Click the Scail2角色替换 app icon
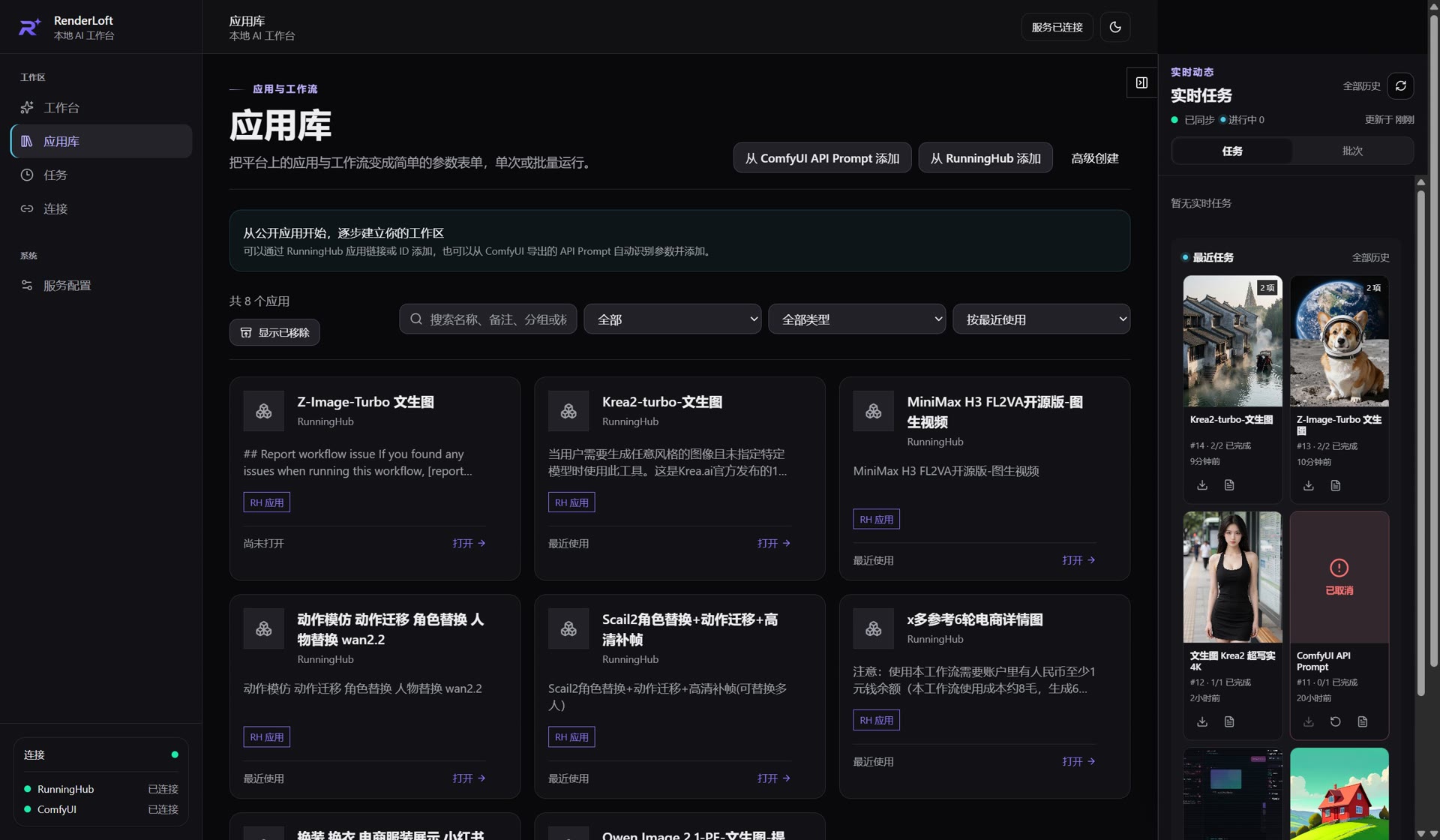Image resolution: width=1440 pixels, height=840 pixels. (x=568, y=628)
